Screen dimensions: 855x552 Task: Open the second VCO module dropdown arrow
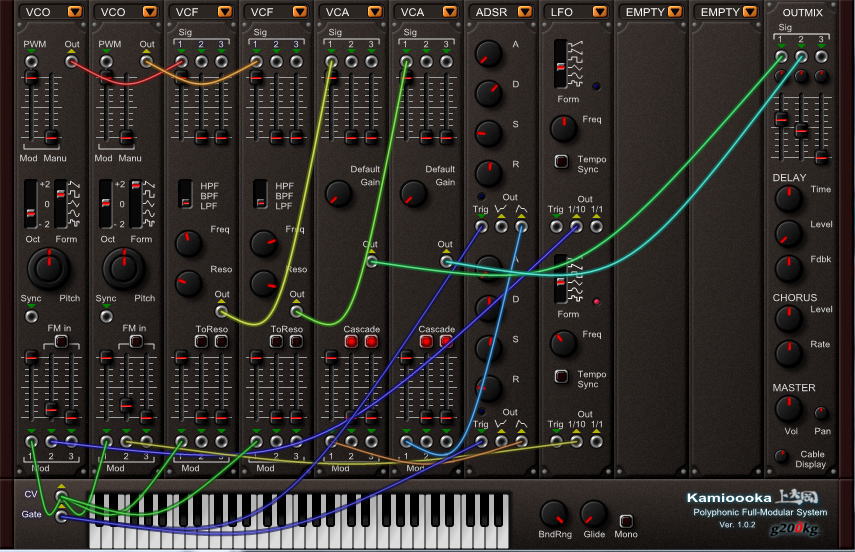click(150, 11)
